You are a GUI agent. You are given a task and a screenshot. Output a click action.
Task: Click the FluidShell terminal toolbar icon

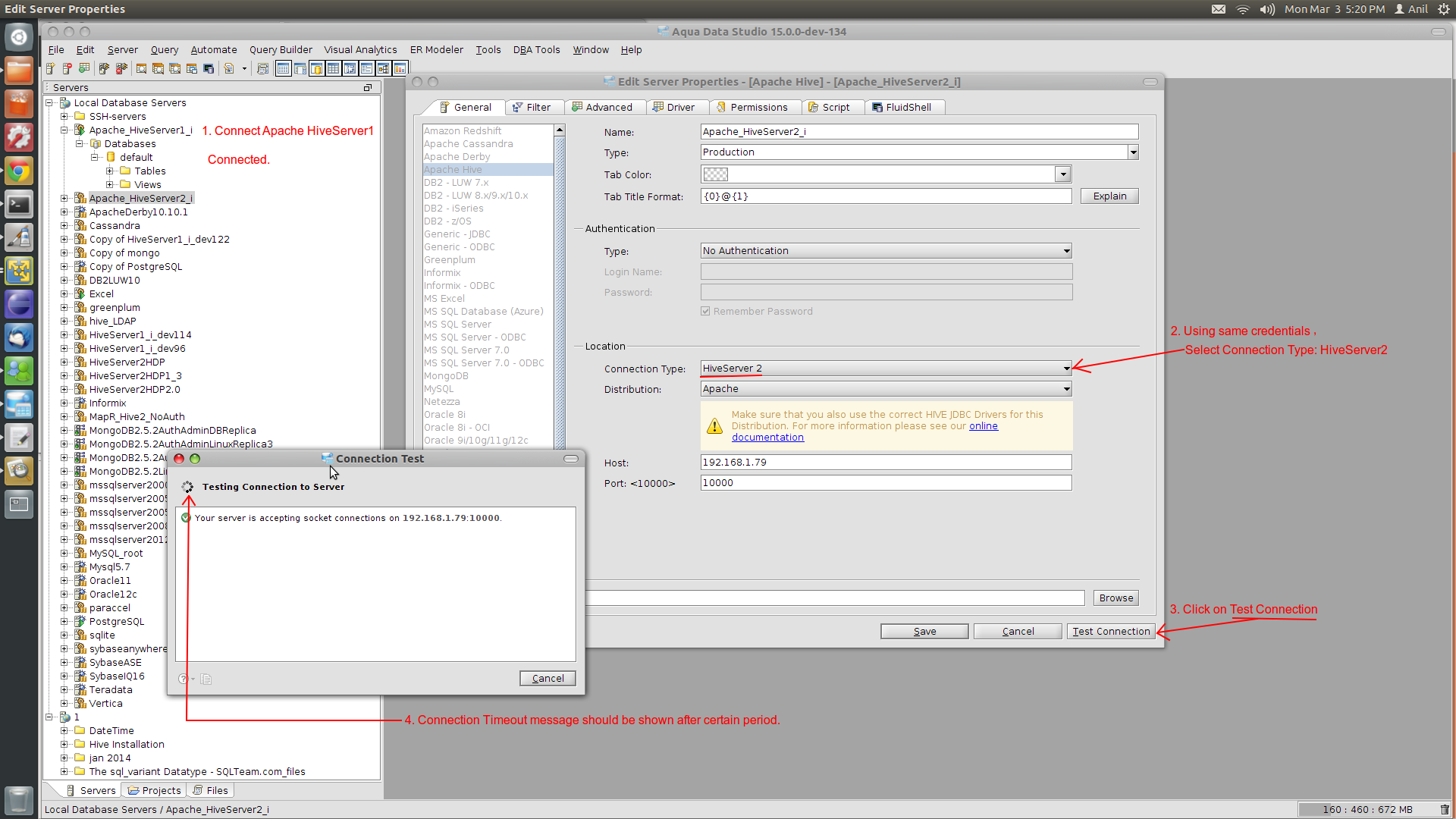coord(209,68)
